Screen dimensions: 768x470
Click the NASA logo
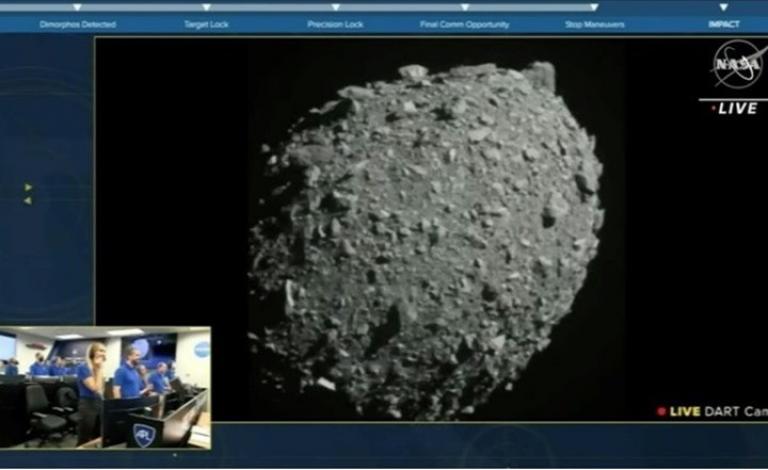[739, 65]
